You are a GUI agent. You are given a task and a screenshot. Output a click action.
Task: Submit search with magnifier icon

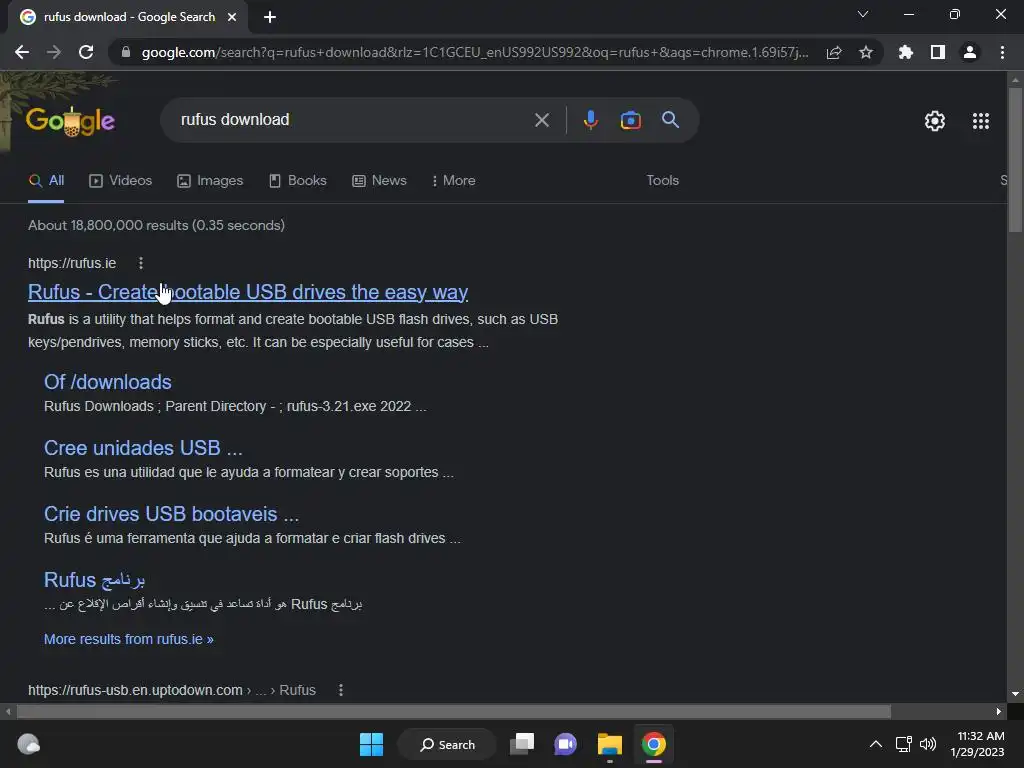pos(670,120)
